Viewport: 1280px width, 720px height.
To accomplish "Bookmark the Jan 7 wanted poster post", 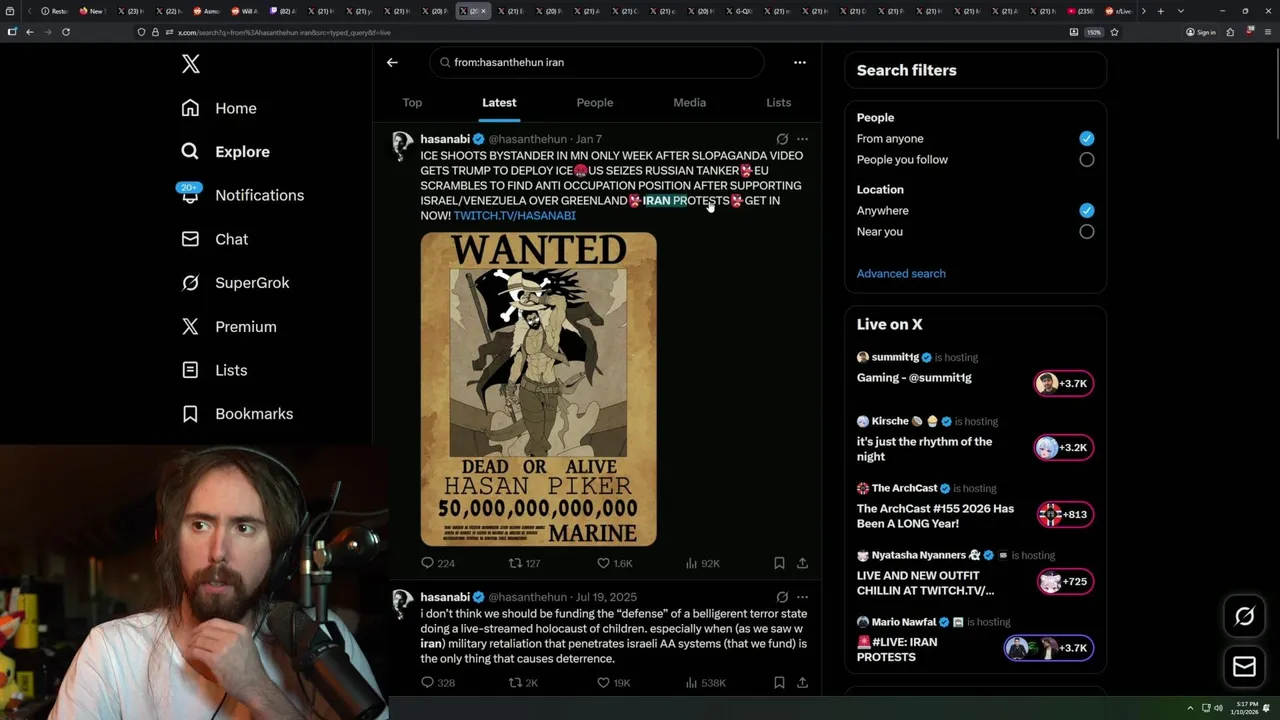I will click(779, 563).
